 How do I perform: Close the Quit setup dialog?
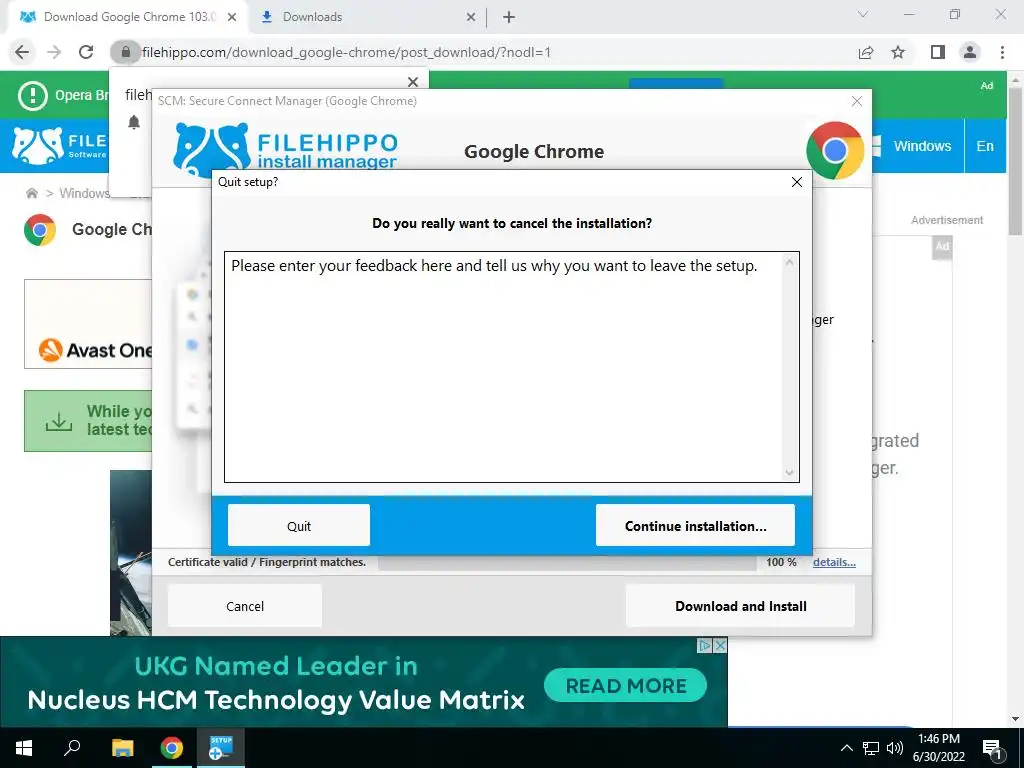tap(797, 182)
